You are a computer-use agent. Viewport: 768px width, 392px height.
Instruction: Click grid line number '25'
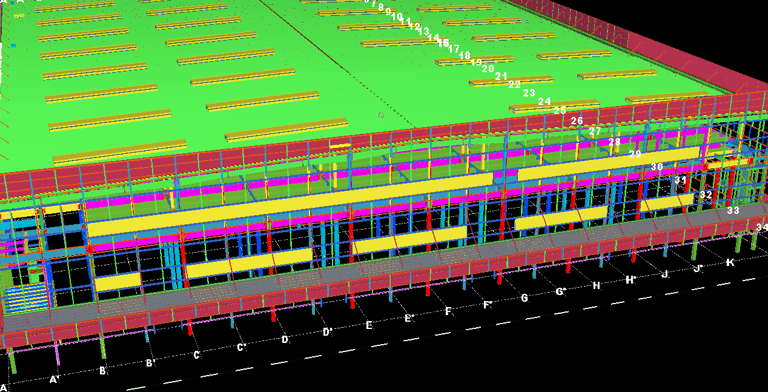click(560, 111)
